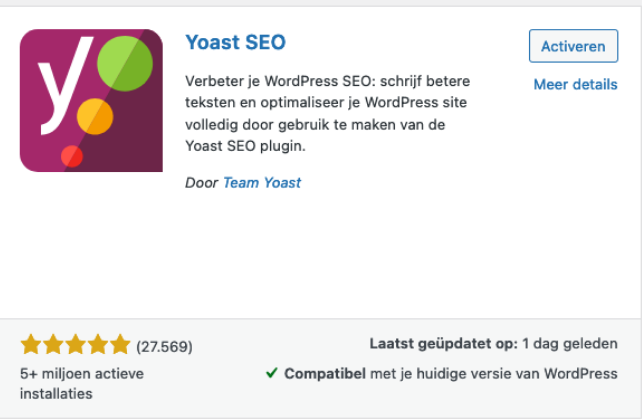Click the green circle in the Yoast logo
The height and width of the screenshot is (419, 642).
pos(125,63)
